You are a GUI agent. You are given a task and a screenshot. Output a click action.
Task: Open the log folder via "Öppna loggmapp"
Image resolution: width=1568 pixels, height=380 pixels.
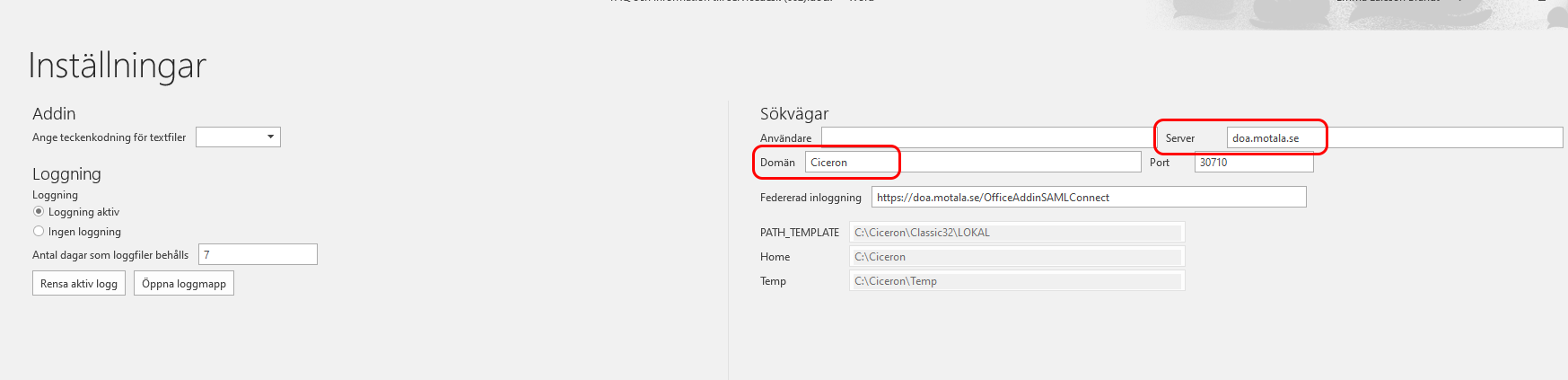(184, 283)
